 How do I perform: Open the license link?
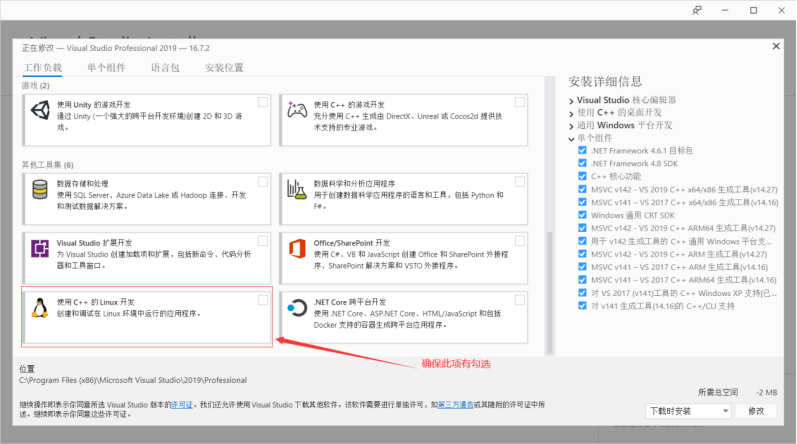click(x=182, y=405)
